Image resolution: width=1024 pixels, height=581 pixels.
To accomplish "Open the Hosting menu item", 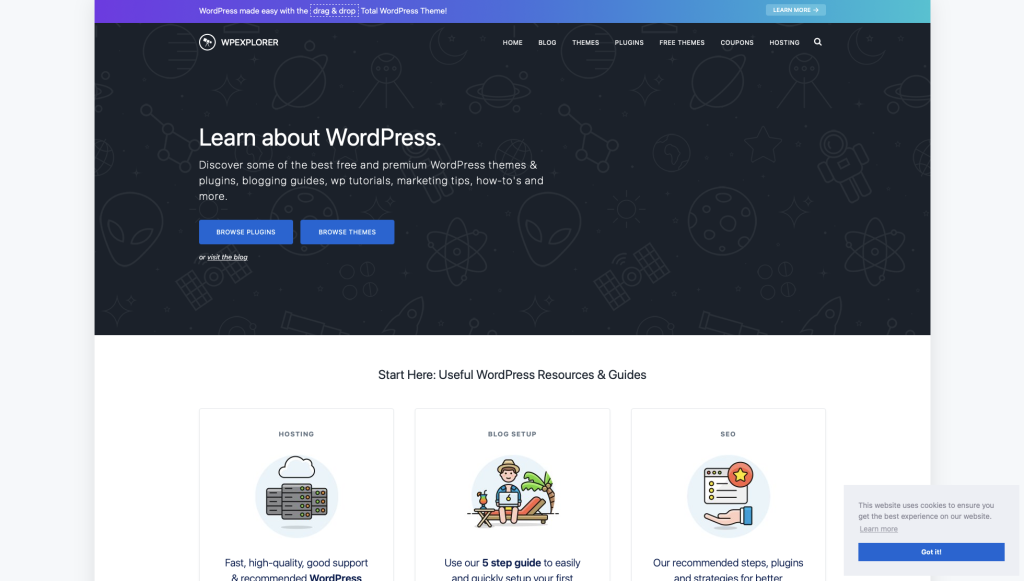I will pyautogui.click(x=784, y=42).
